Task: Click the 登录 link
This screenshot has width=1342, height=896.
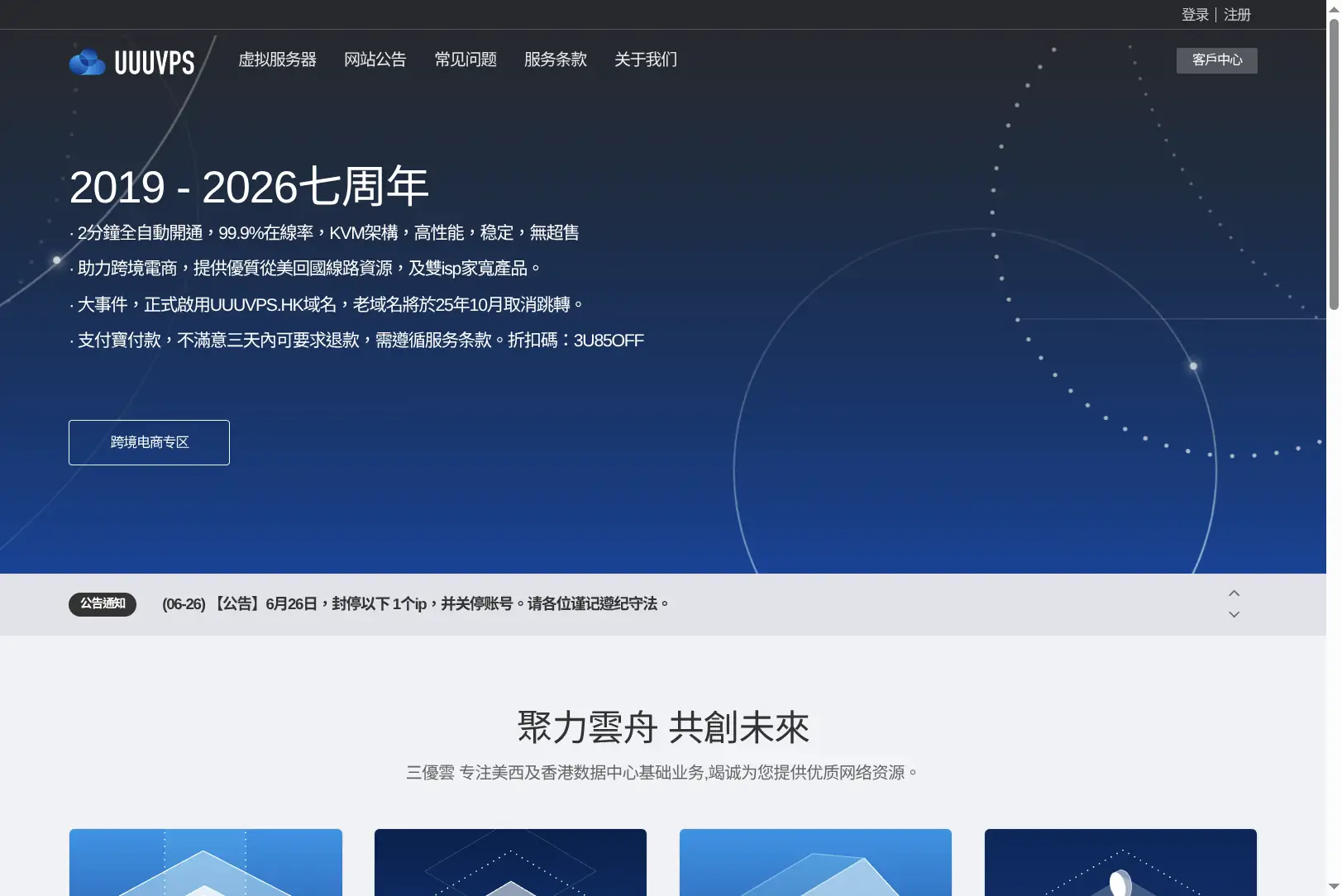Action: point(1195,15)
